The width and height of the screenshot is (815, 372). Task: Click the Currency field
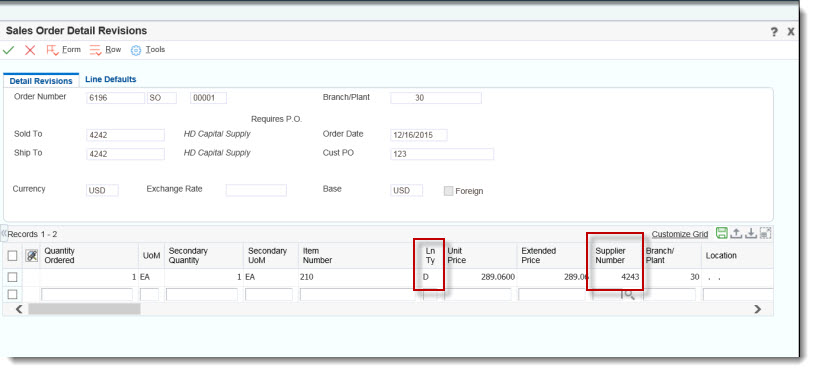(x=102, y=190)
